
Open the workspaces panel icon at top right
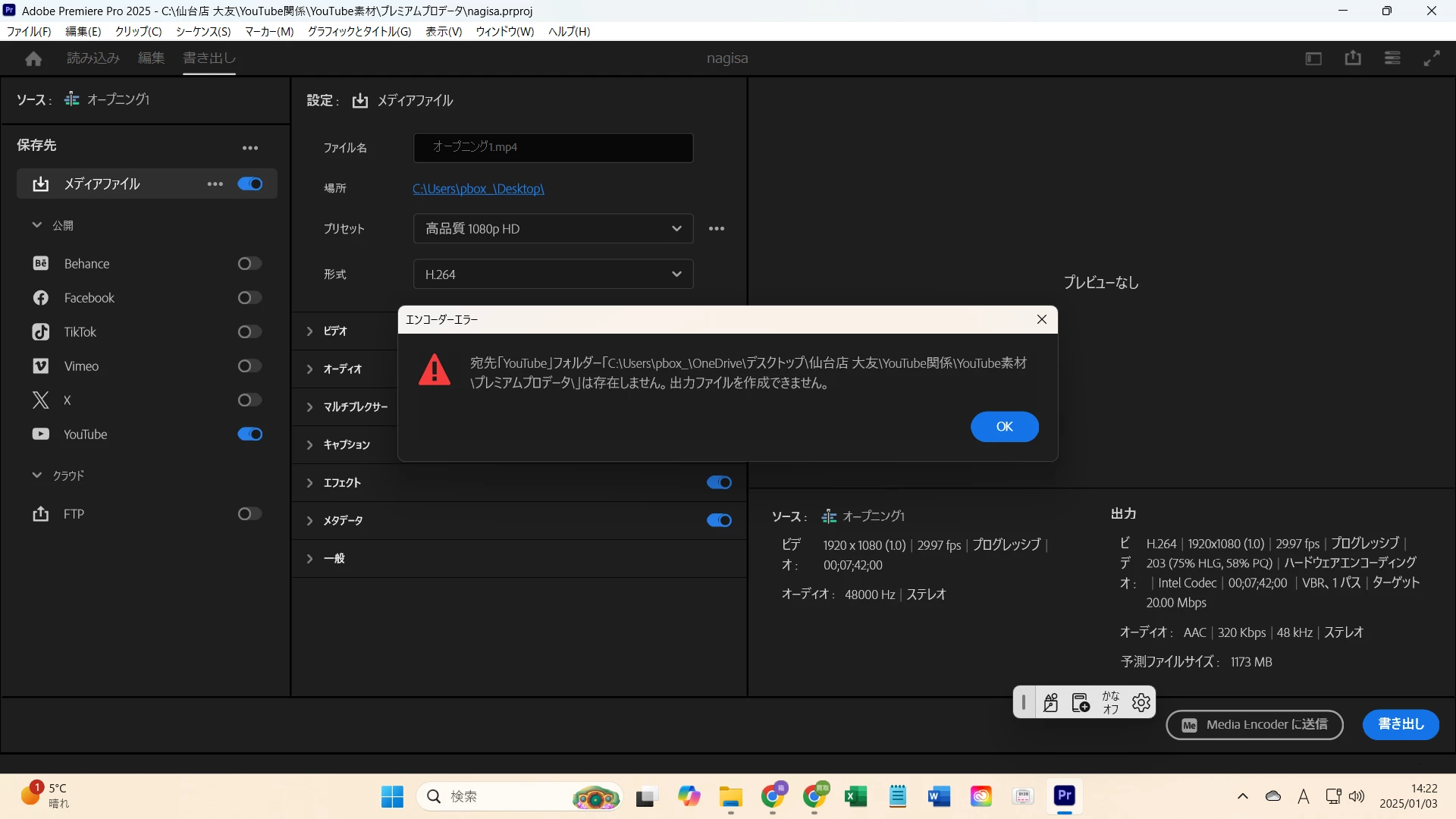point(1313,58)
